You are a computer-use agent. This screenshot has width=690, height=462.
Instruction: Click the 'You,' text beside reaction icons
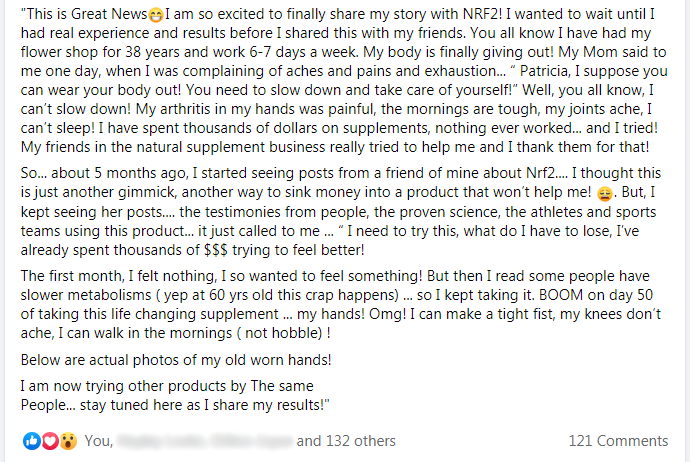[99, 441]
